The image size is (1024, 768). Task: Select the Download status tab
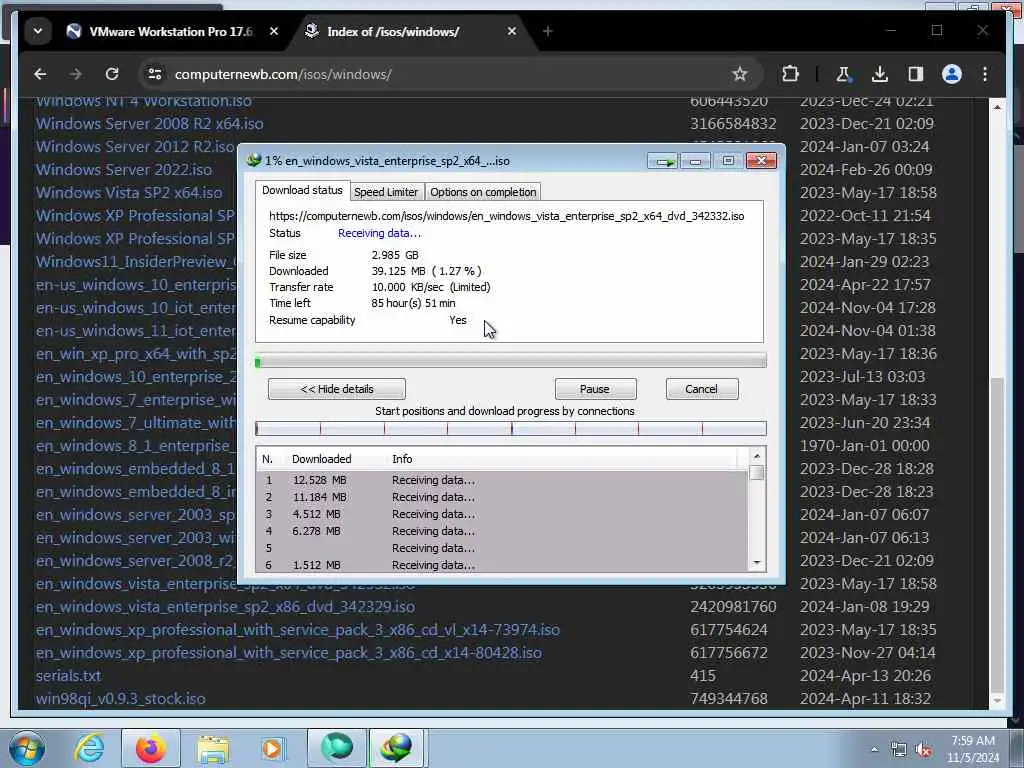pos(302,190)
